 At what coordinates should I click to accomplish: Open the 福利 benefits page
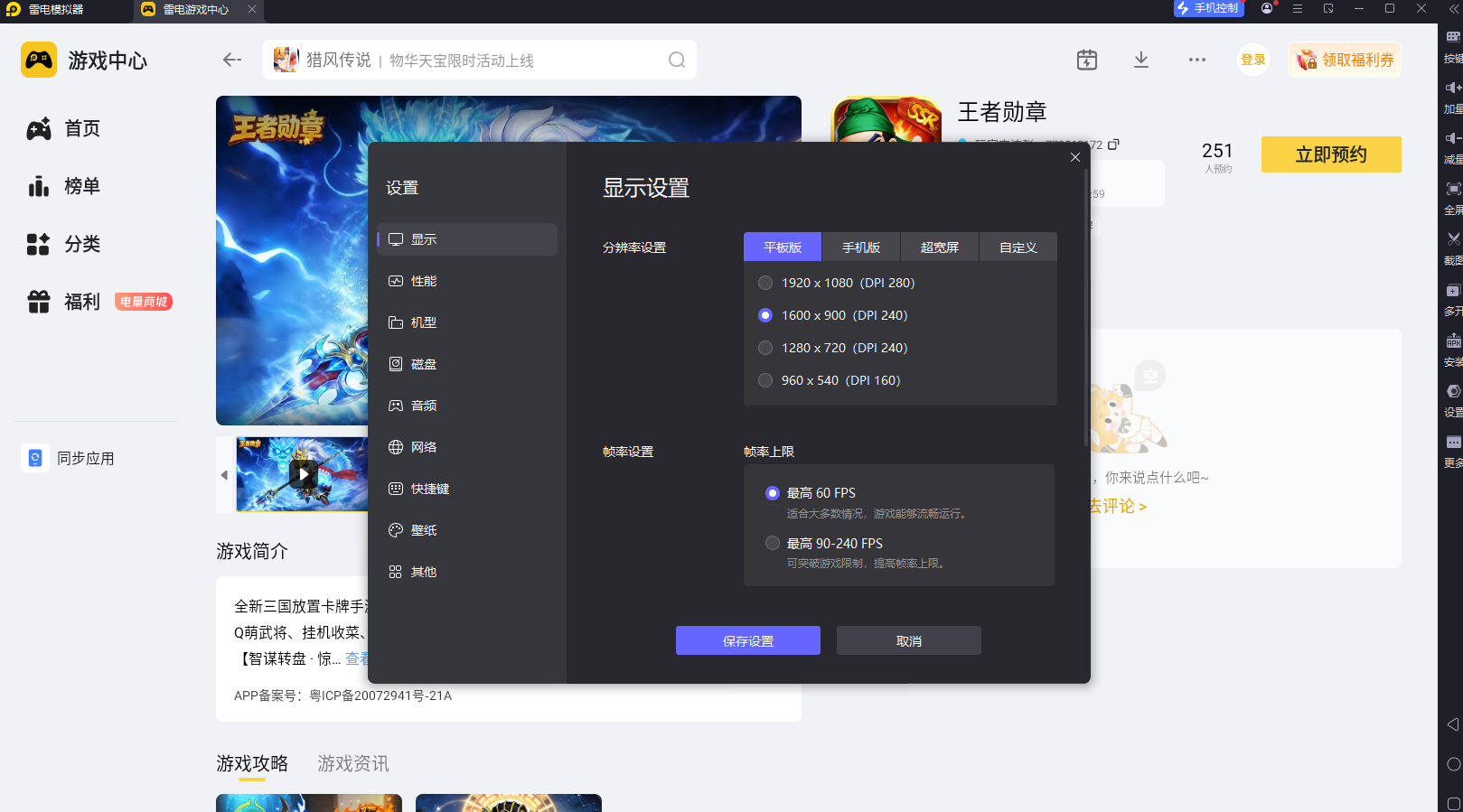pyautogui.click(x=63, y=302)
